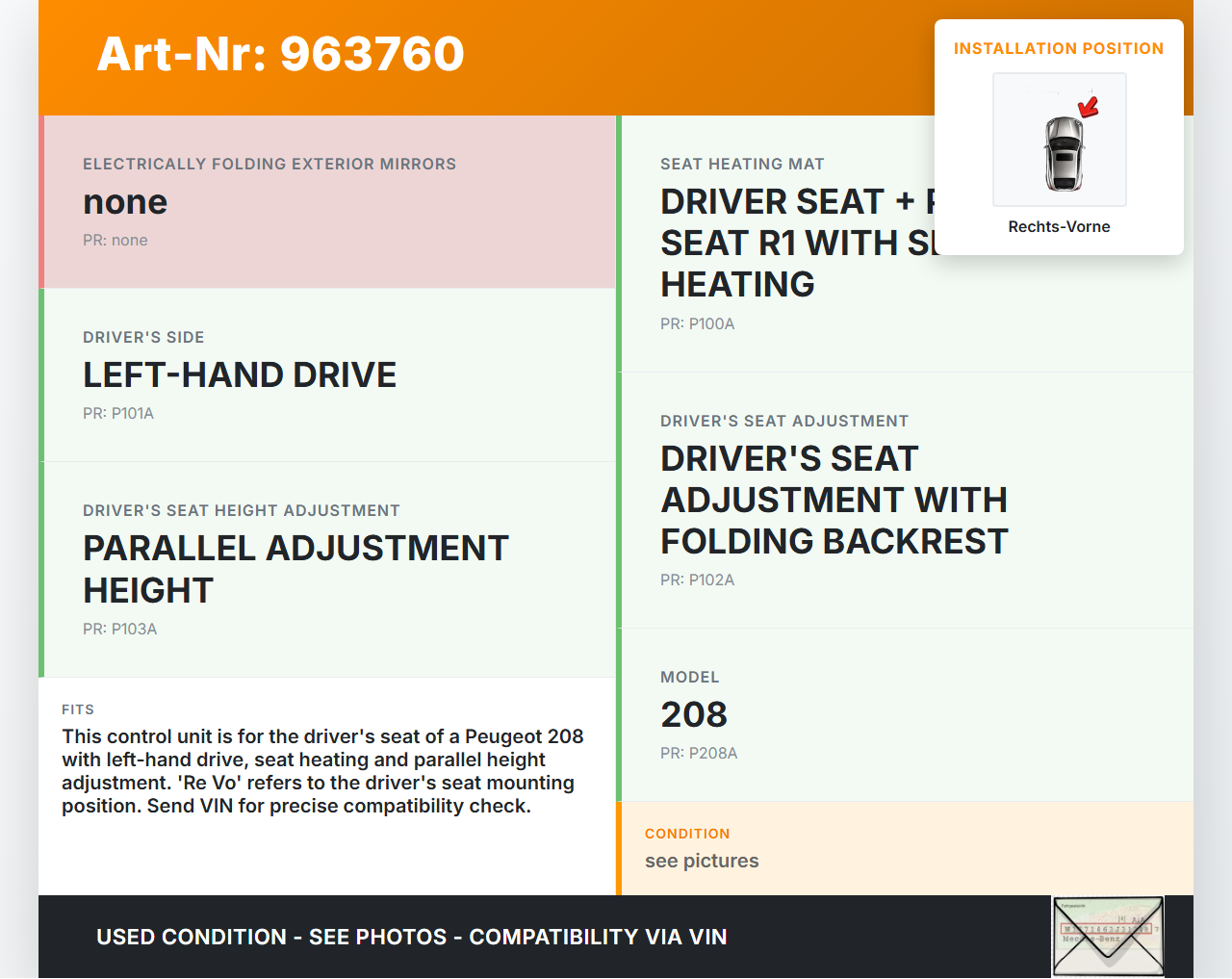
Task: Select the large model value "208"
Action: click(x=694, y=715)
